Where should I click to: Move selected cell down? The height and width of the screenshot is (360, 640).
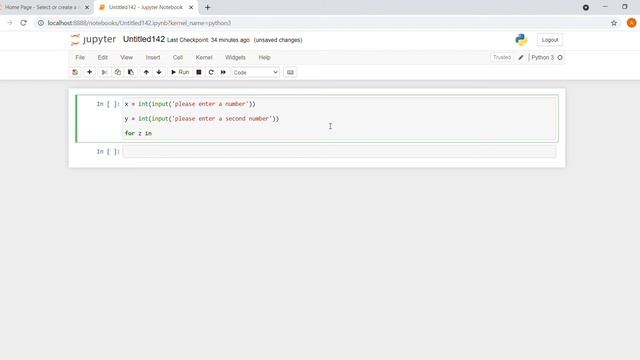click(x=159, y=72)
